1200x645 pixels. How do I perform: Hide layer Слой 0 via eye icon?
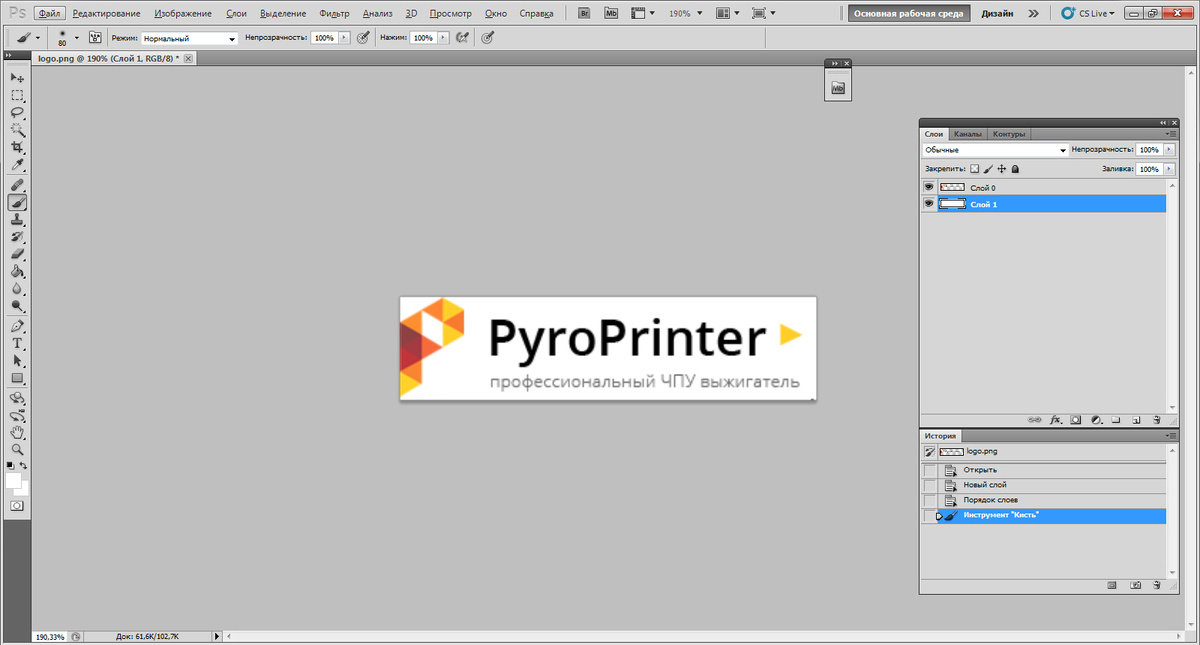[929, 187]
